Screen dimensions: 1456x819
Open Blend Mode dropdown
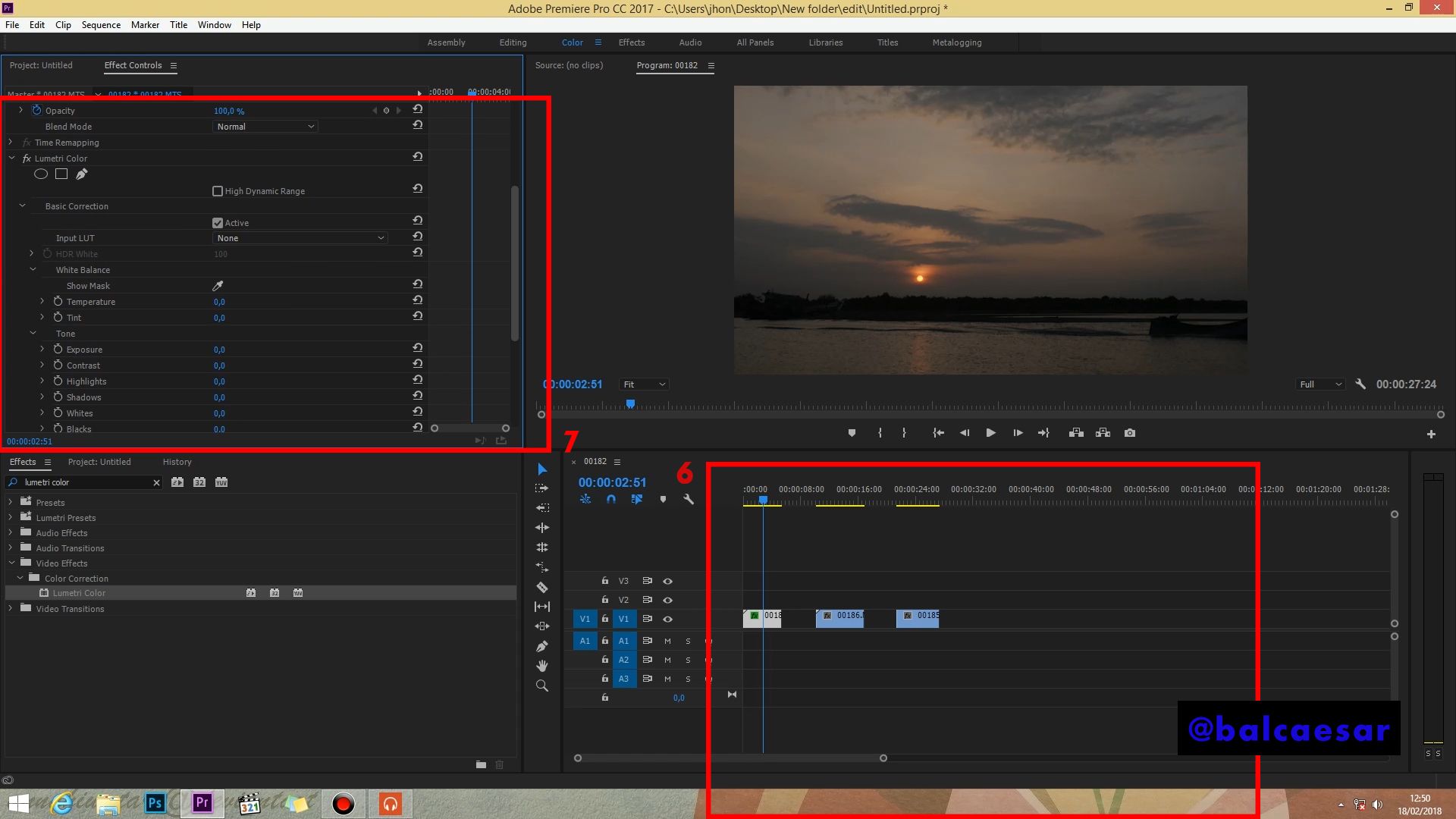pyautogui.click(x=265, y=127)
